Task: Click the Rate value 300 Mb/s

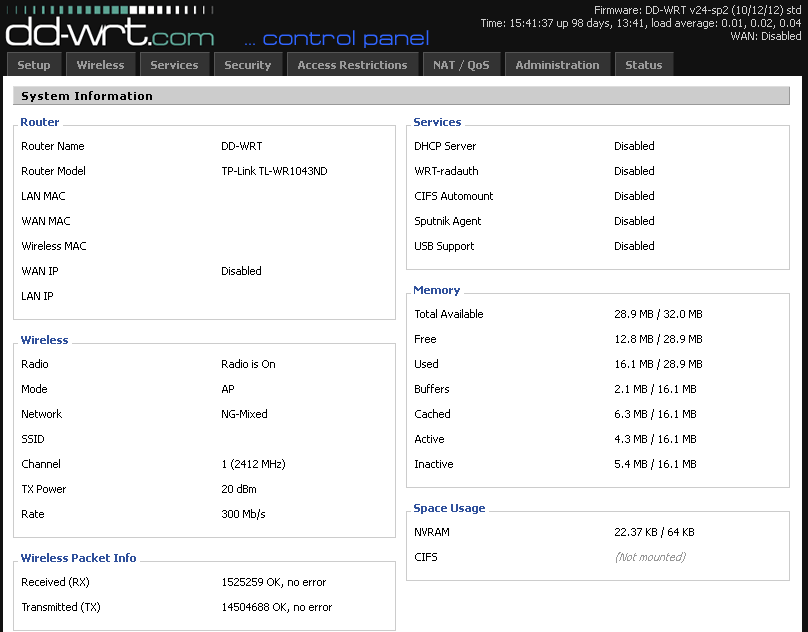Action: click(x=243, y=514)
